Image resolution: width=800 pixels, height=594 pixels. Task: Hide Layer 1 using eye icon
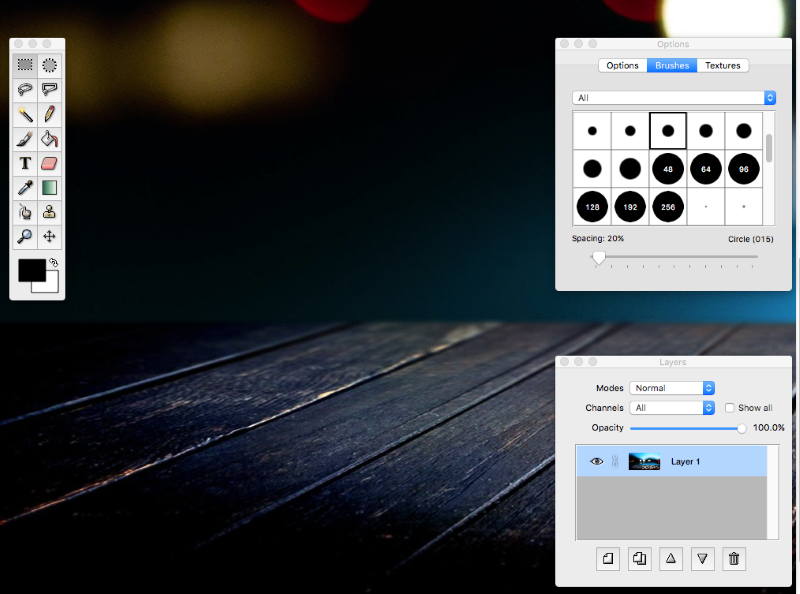pos(596,461)
